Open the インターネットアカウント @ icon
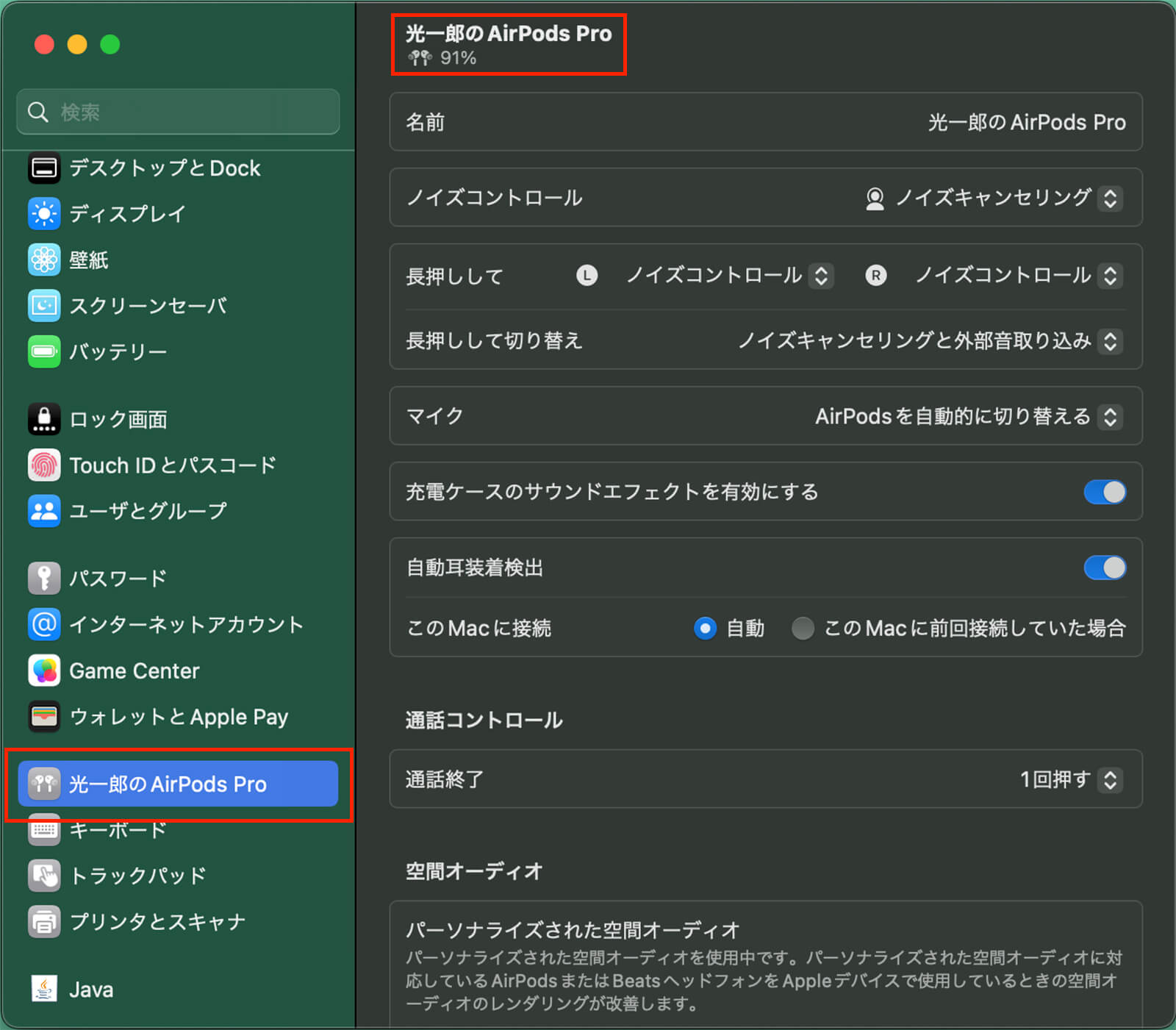The height and width of the screenshot is (1030, 1176). [44, 624]
